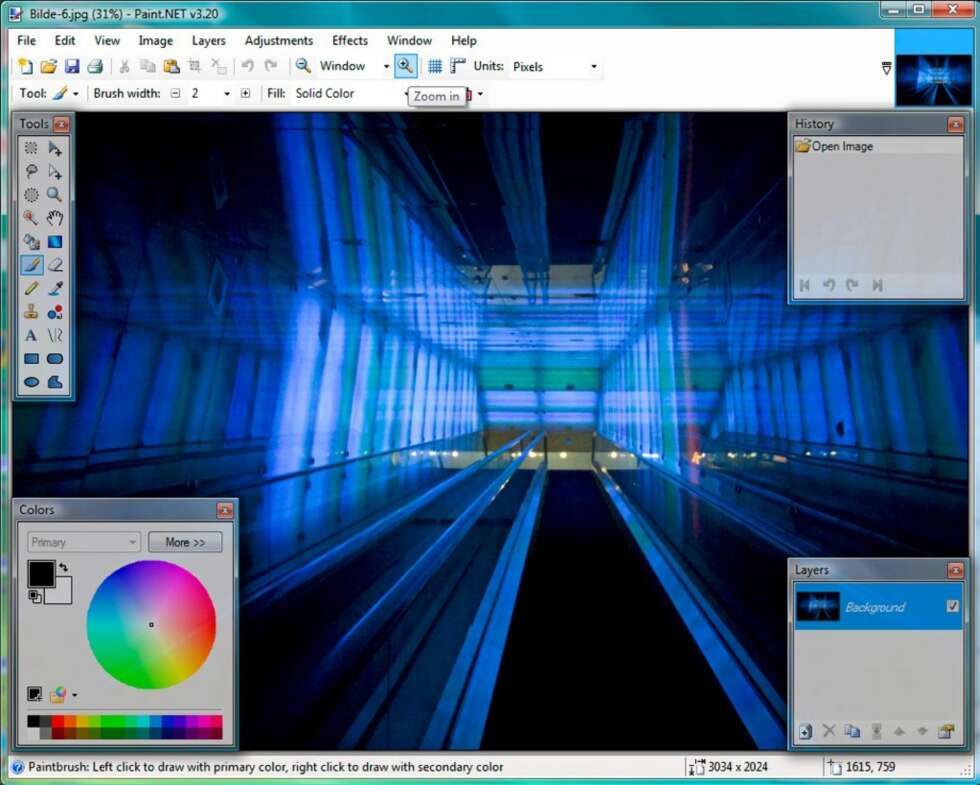The width and height of the screenshot is (980, 785).
Task: Open the Image menu
Action: [x=156, y=41]
